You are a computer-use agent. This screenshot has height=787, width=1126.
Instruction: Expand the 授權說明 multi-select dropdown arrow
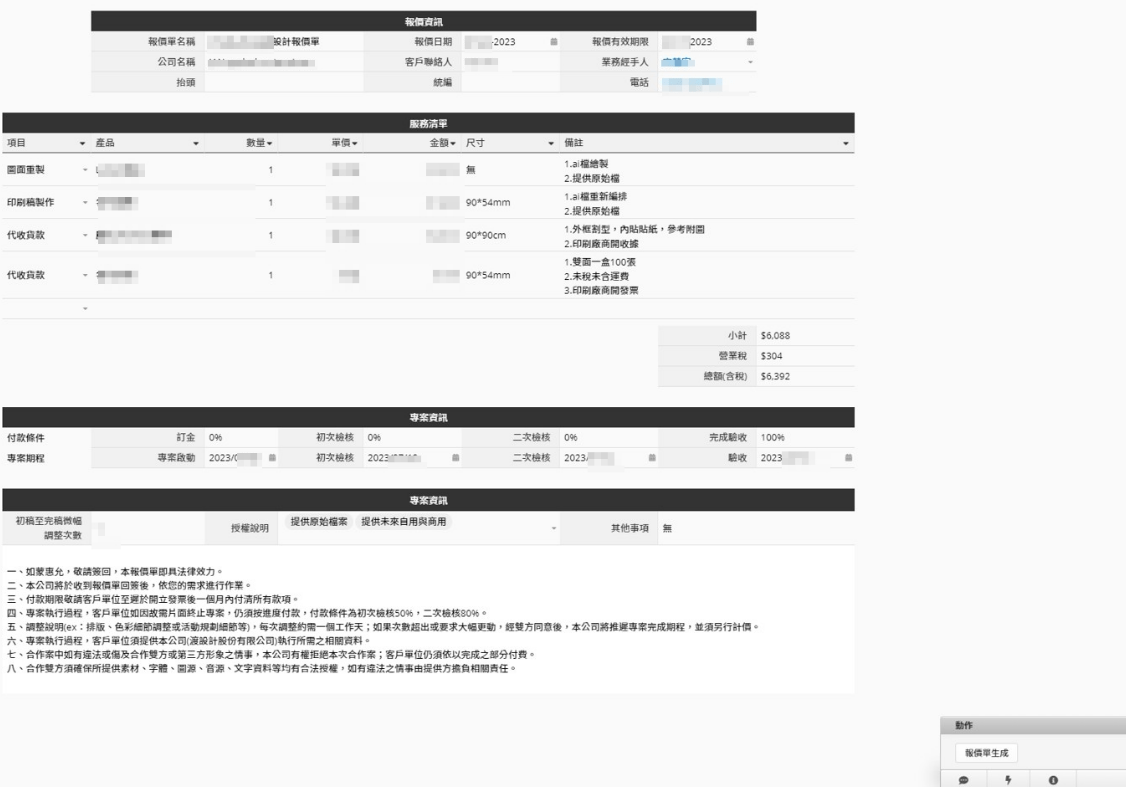554,528
